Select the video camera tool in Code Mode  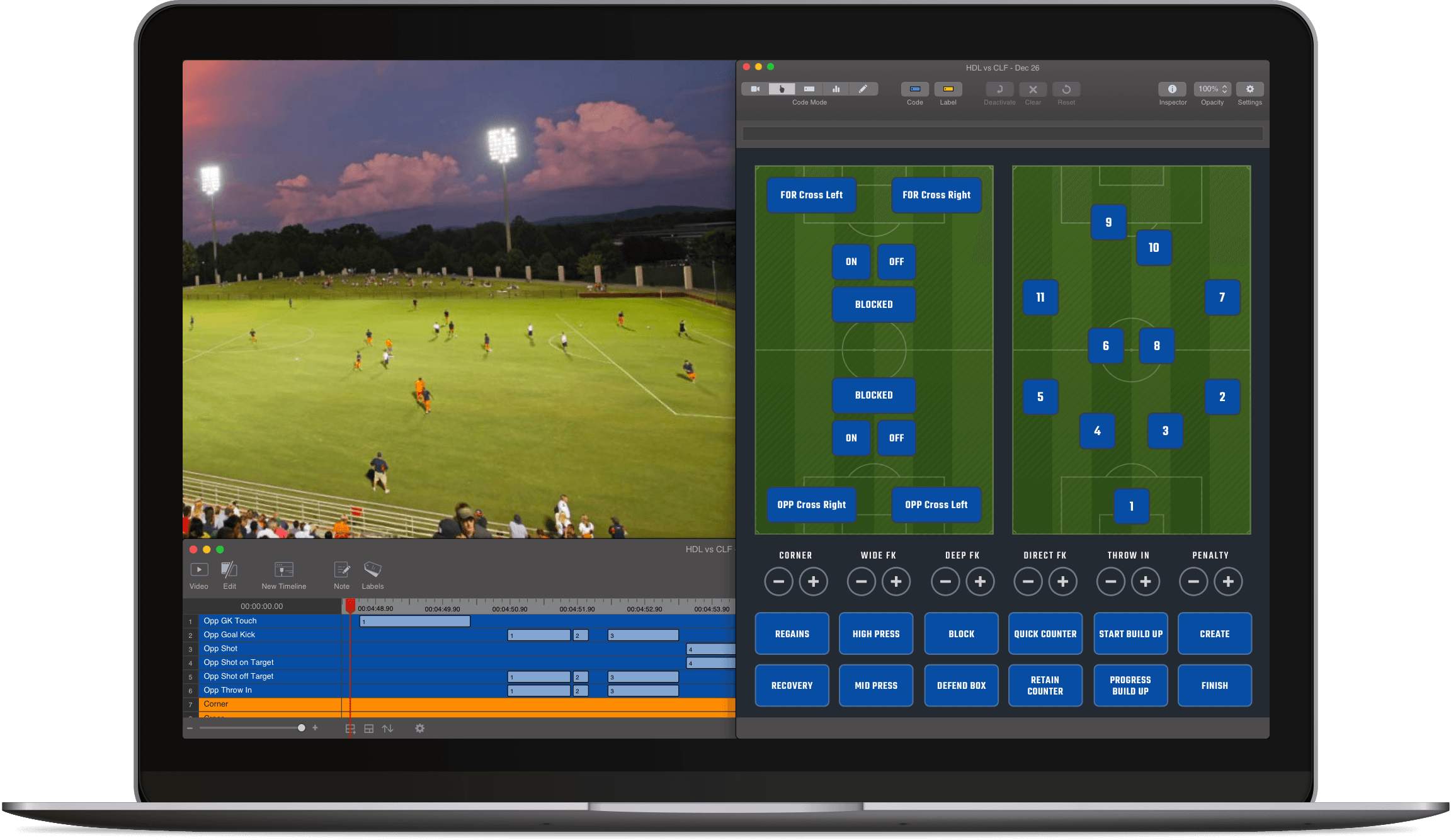tap(755, 89)
